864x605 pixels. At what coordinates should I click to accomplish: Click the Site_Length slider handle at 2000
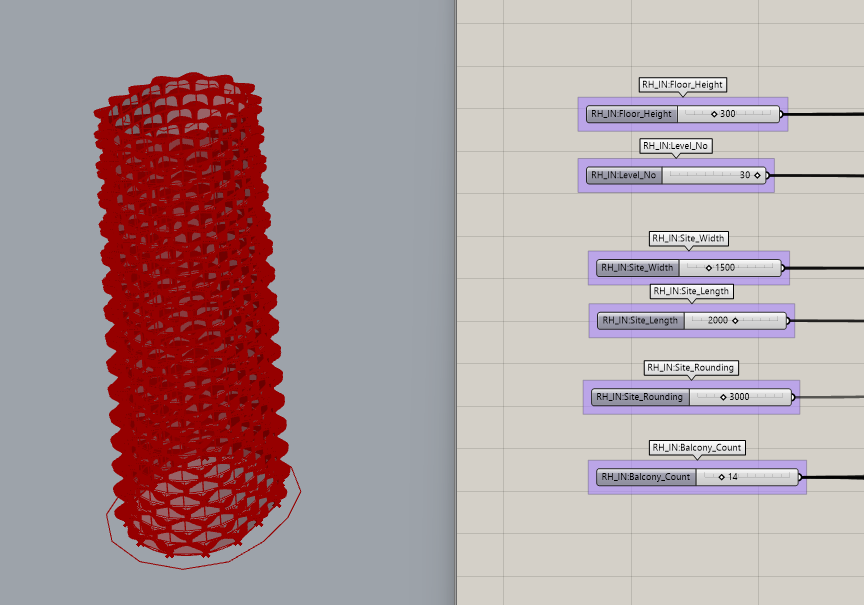735,320
